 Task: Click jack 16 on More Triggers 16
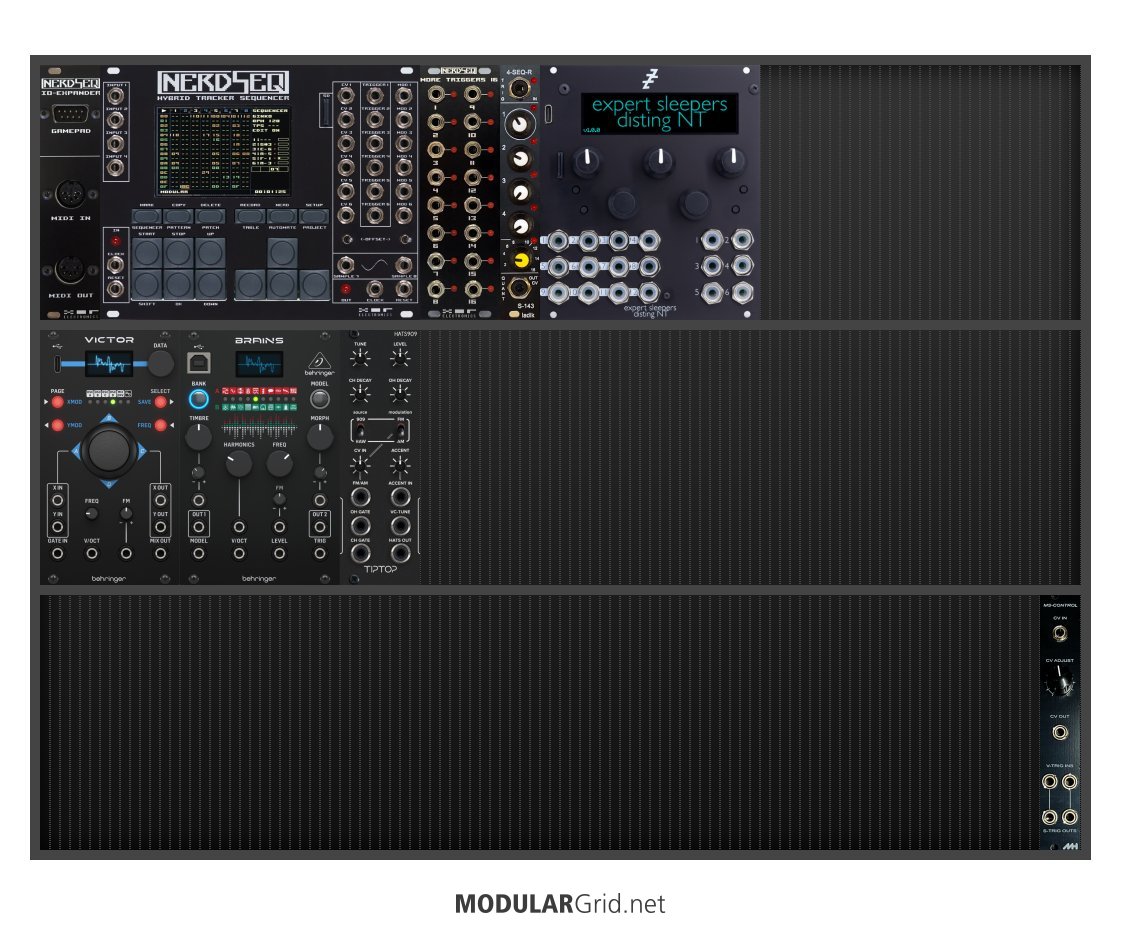[x=472, y=289]
